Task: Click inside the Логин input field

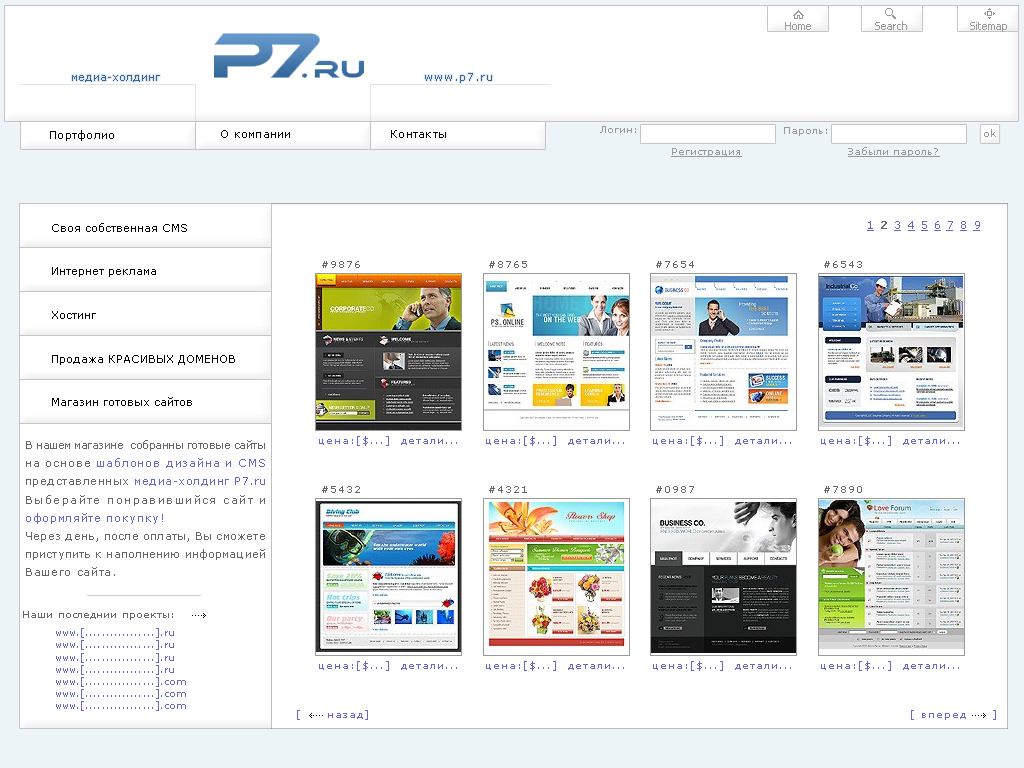Action: (x=708, y=133)
